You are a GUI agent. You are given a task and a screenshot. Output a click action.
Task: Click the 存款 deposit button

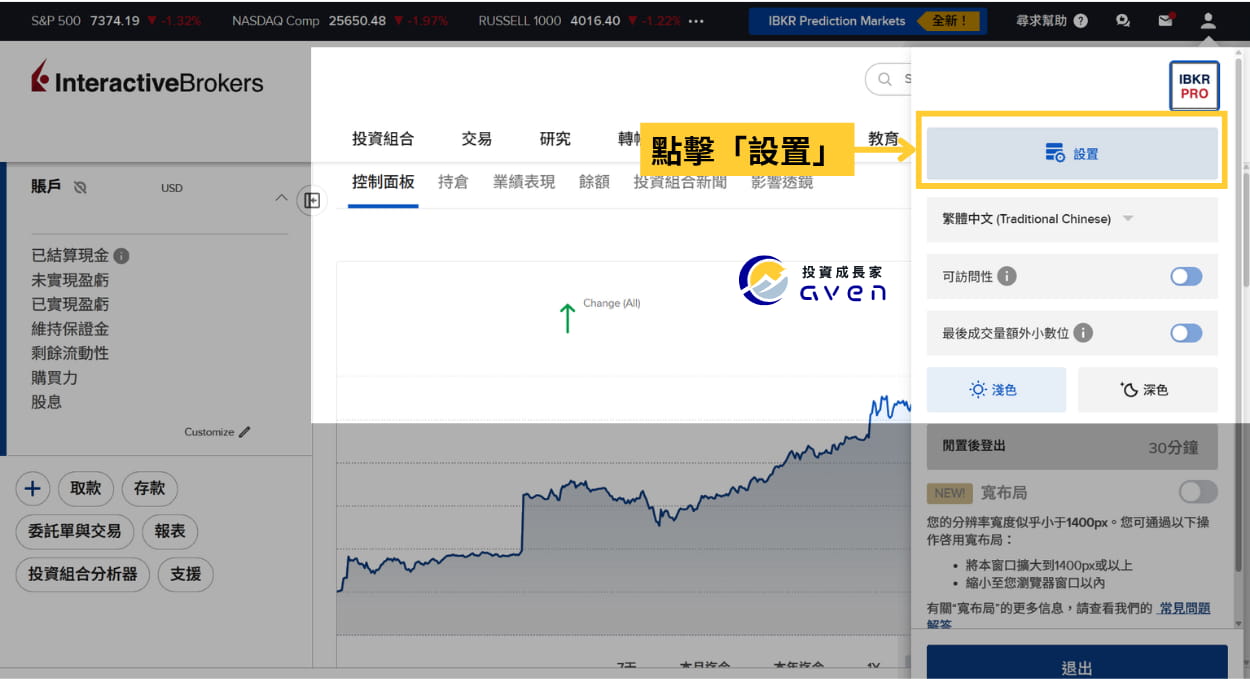tap(150, 488)
